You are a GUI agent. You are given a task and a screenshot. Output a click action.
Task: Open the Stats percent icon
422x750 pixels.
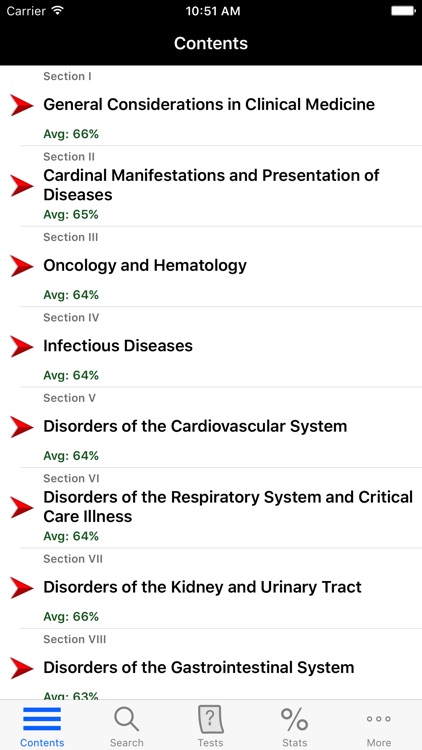[x=294, y=719]
